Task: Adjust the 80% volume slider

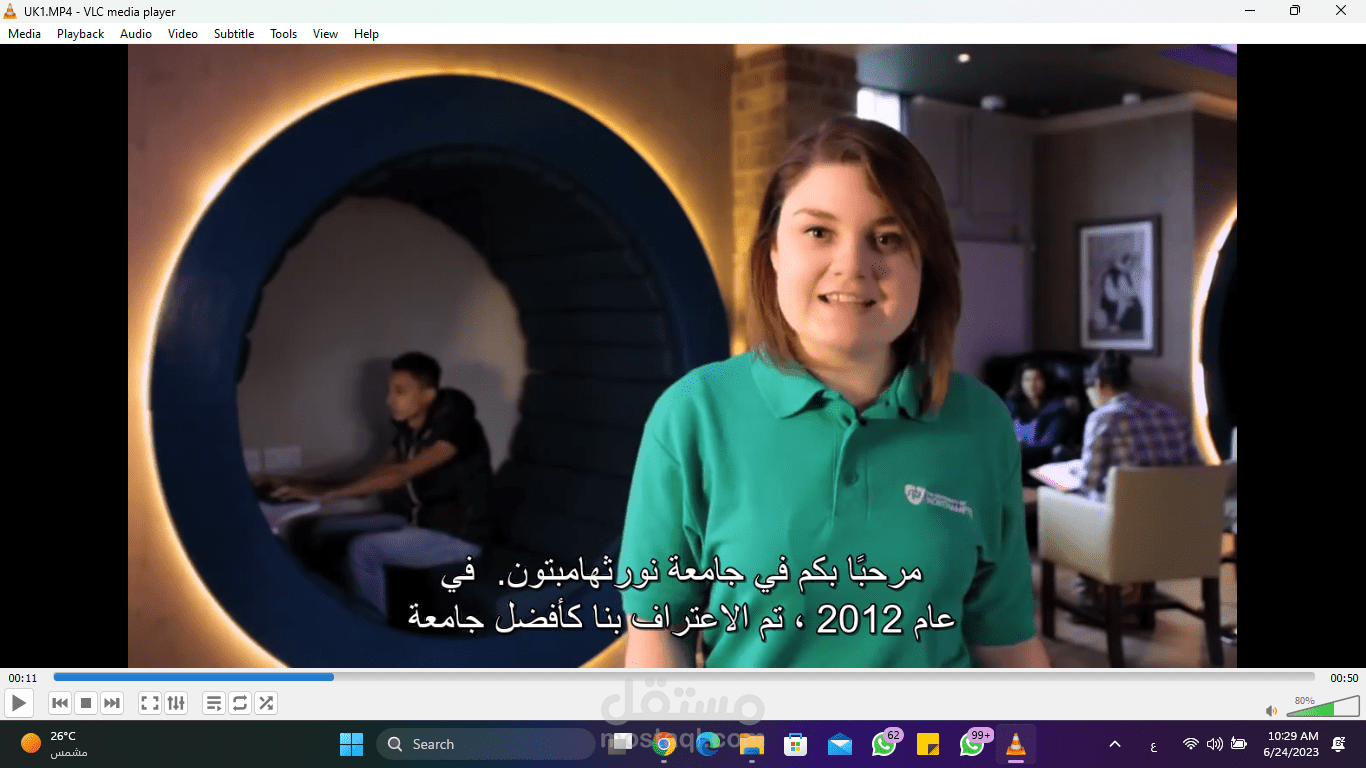Action: pyautogui.click(x=1323, y=708)
